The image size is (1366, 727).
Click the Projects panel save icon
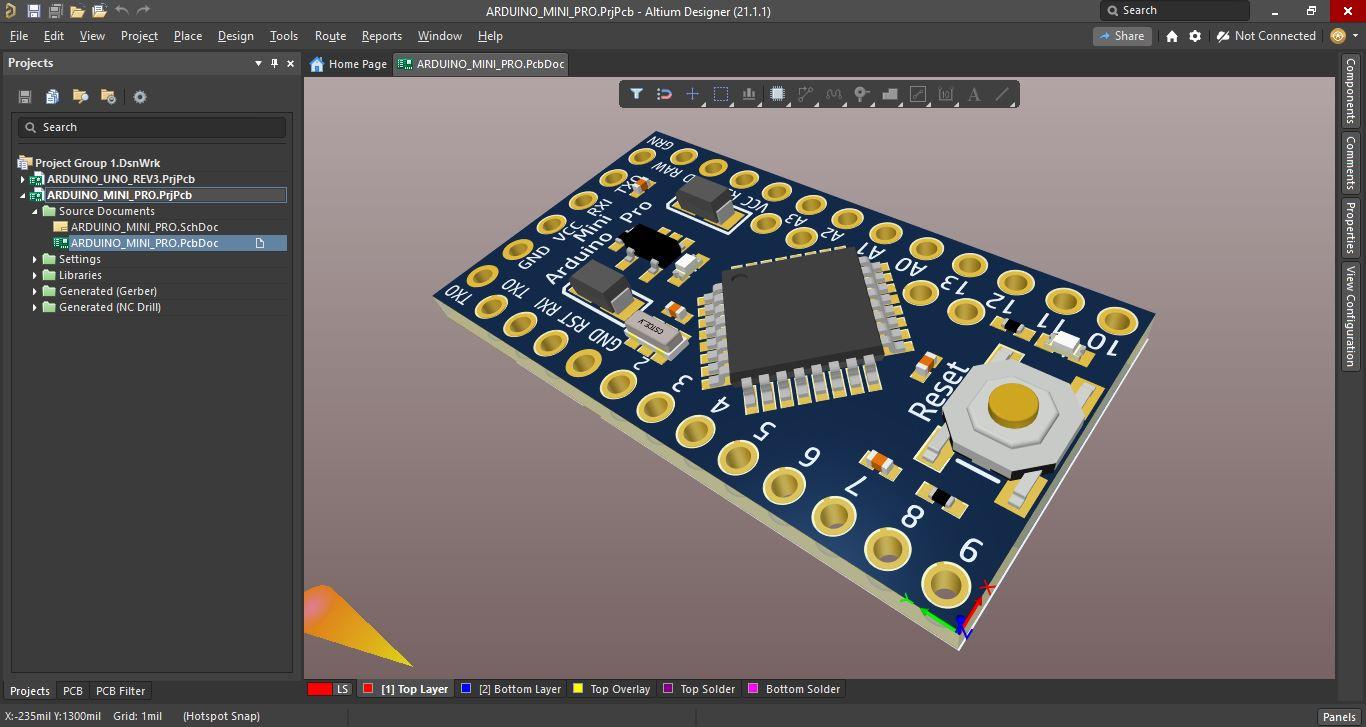coord(25,97)
